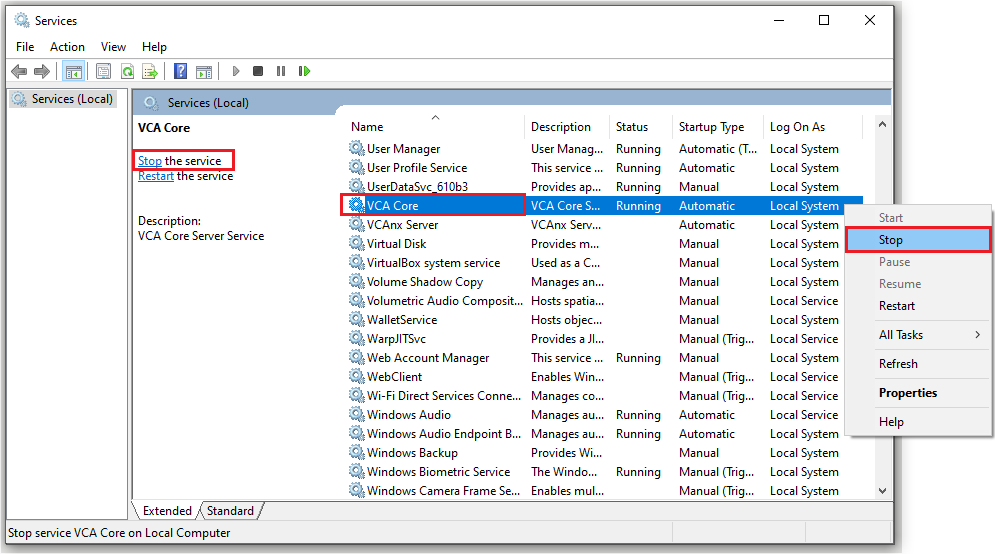
Task: Click the Show/Hide Console Tree icon
Action: (73, 71)
